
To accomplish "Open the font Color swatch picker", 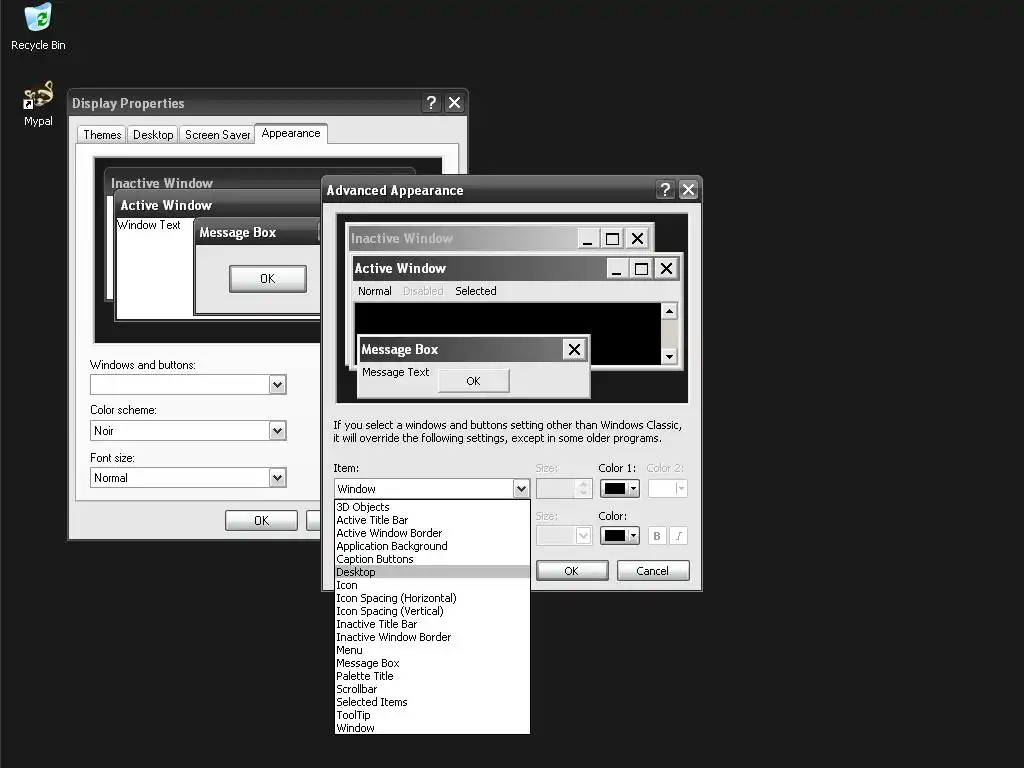I will [619, 536].
